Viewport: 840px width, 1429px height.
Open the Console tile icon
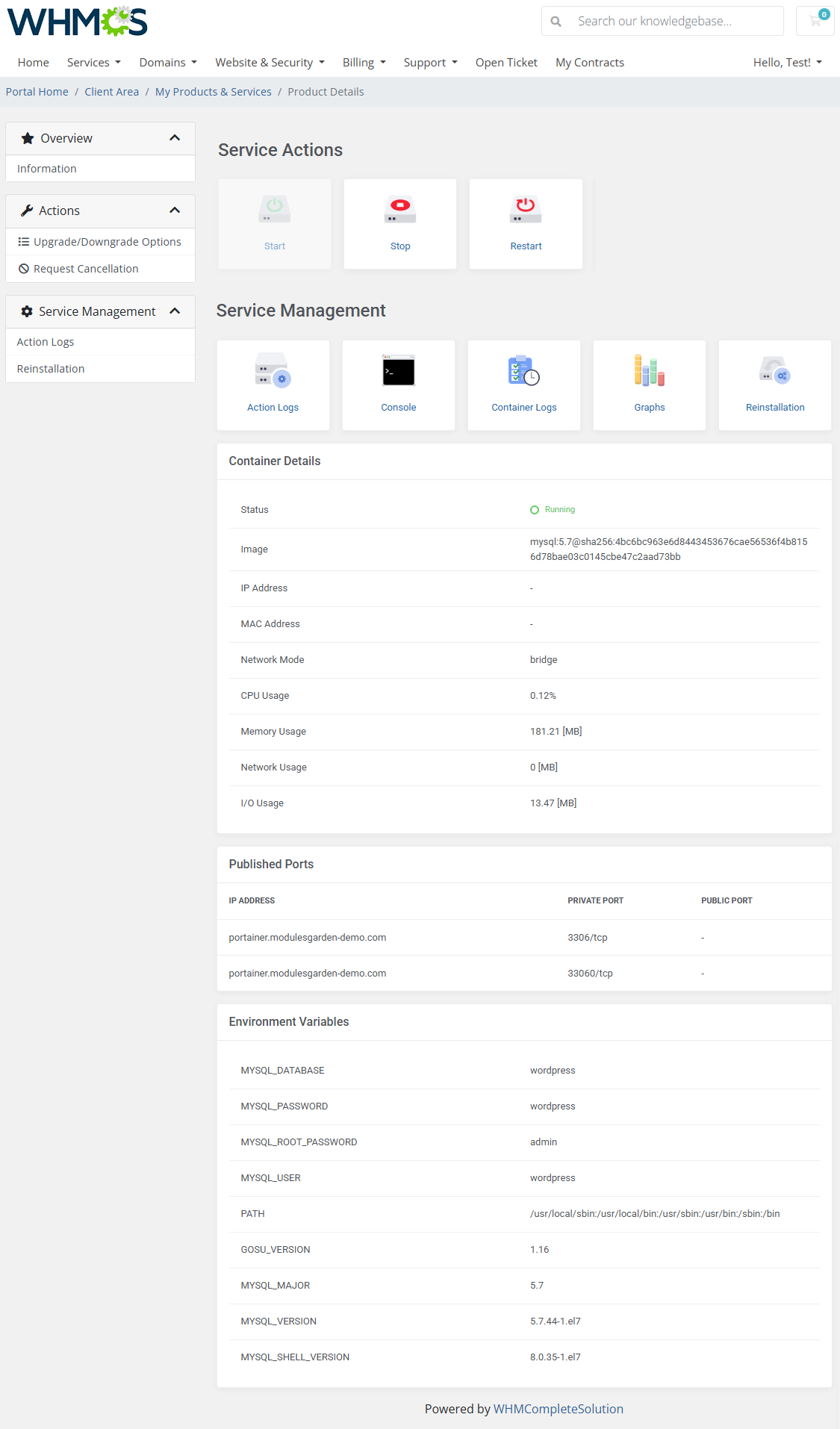[398, 371]
